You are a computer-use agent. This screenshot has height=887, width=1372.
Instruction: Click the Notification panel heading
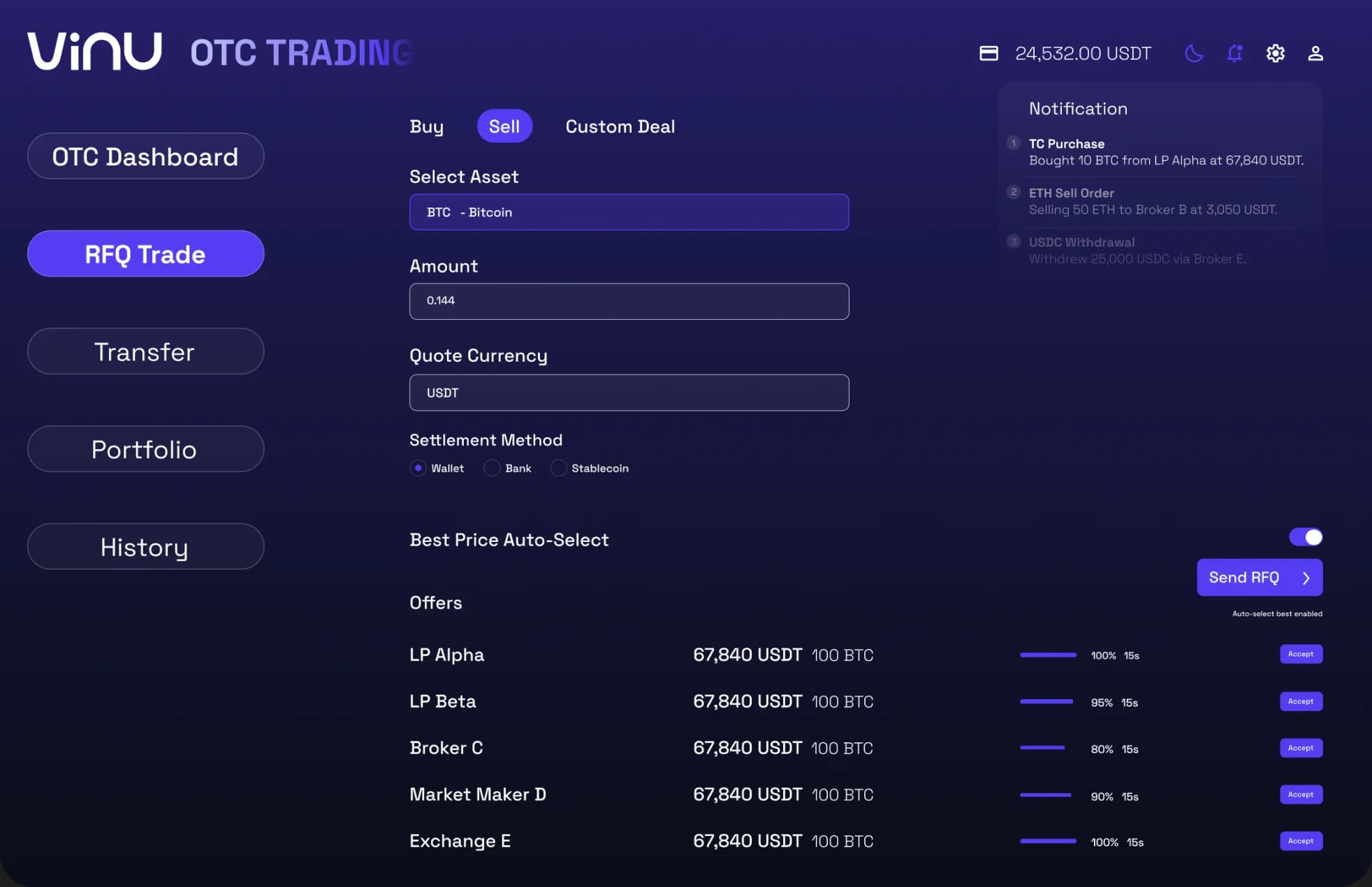pyautogui.click(x=1078, y=109)
